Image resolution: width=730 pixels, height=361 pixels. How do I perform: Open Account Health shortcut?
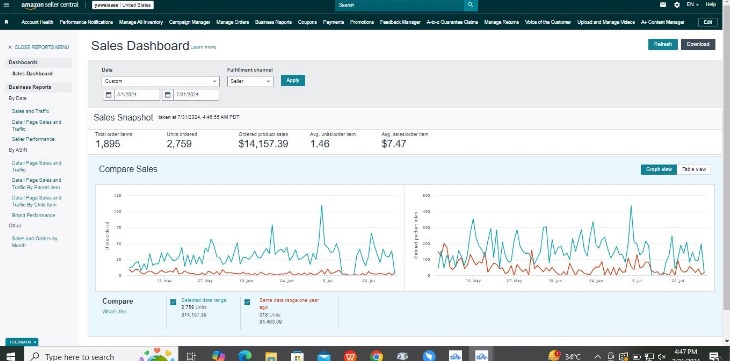coord(37,22)
